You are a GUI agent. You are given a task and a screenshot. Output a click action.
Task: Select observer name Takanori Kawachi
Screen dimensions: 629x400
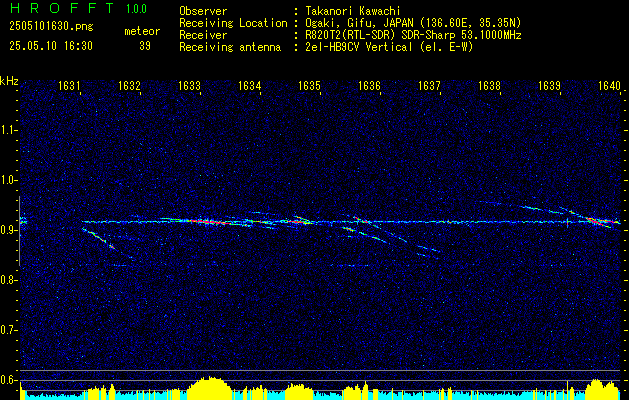pyautogui.click(x=353, y=11)
